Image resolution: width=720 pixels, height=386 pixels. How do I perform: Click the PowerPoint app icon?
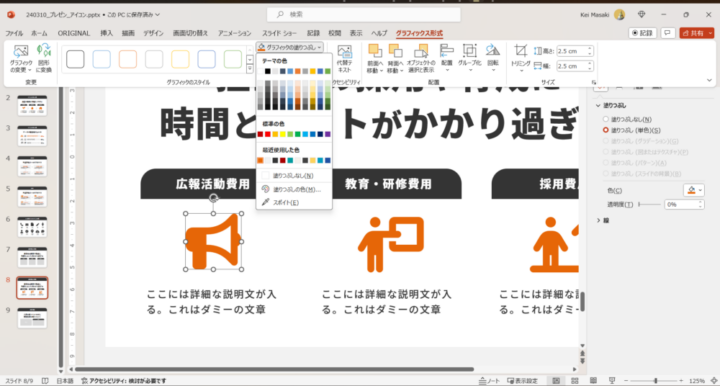11,15
